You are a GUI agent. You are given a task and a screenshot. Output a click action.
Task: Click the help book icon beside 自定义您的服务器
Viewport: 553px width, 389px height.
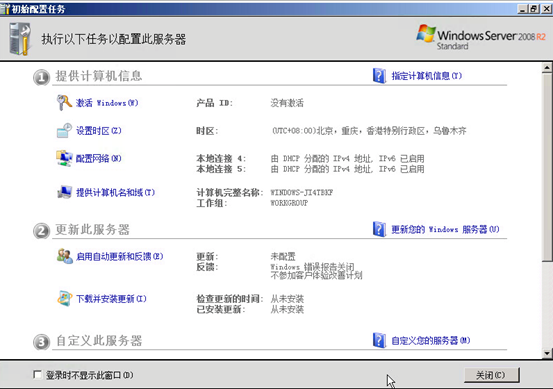(x=379, y=340)
